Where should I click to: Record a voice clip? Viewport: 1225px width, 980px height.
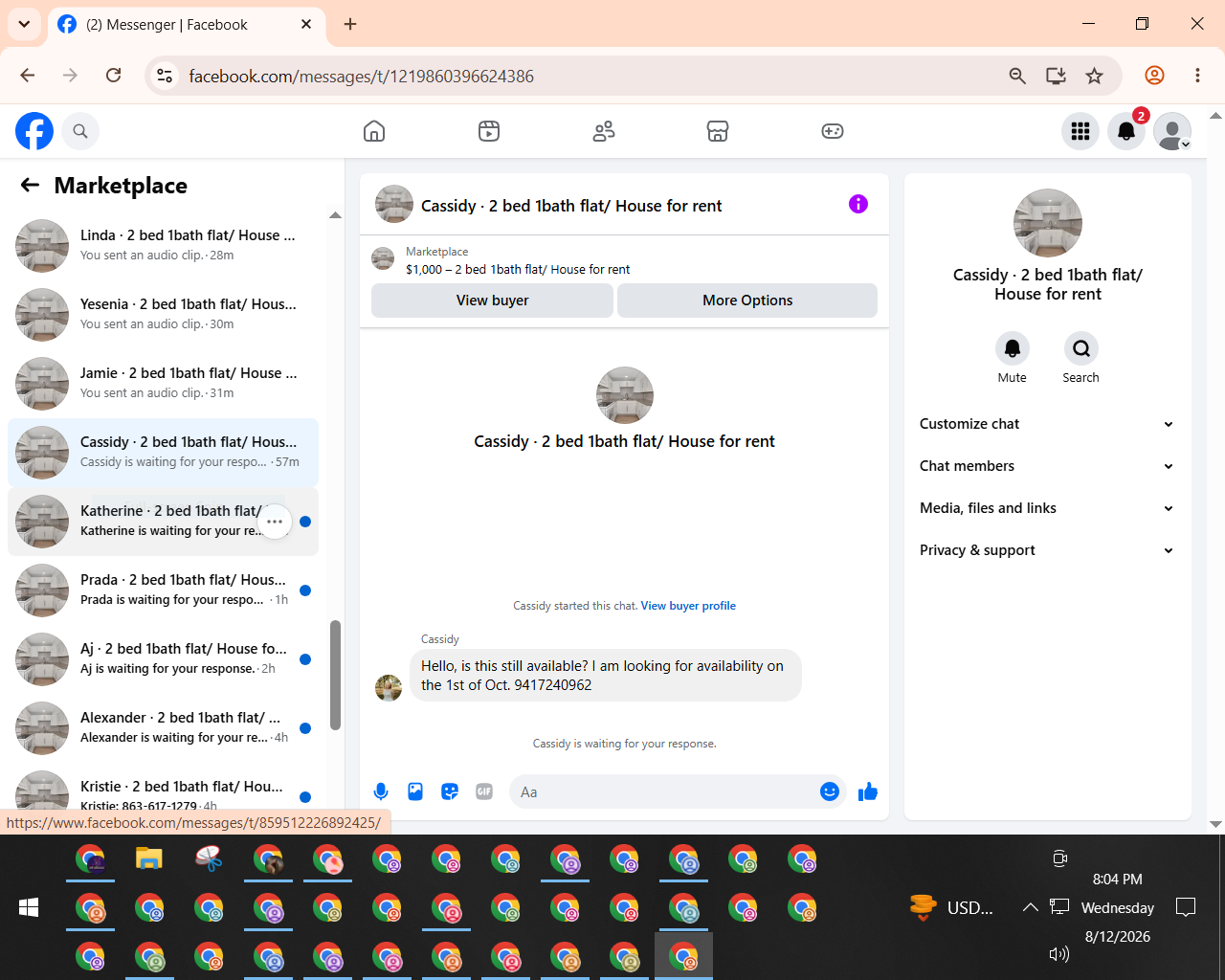click(381, 791)
